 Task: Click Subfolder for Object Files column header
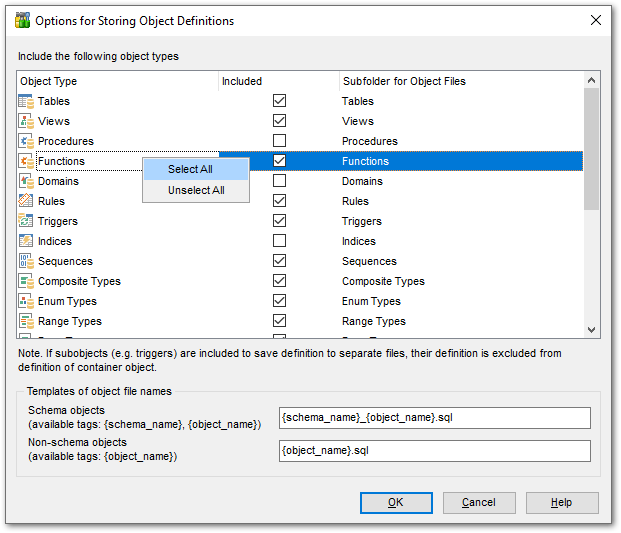[461, 81]
